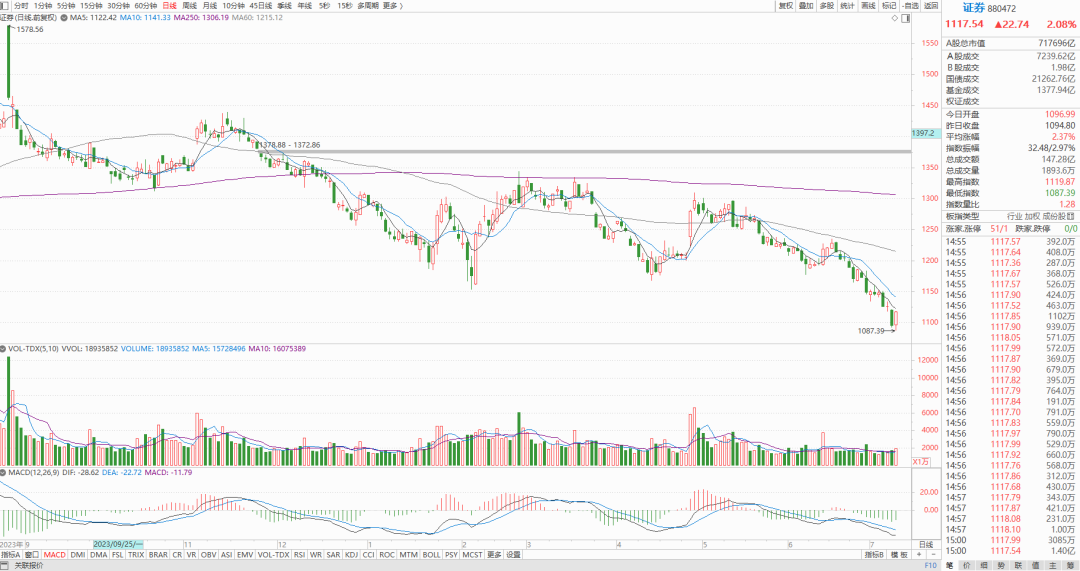Viewport: 1080px width, 571px height.
Task: Click the 叠加 overlay button
Action: click(x=807, y=6)
